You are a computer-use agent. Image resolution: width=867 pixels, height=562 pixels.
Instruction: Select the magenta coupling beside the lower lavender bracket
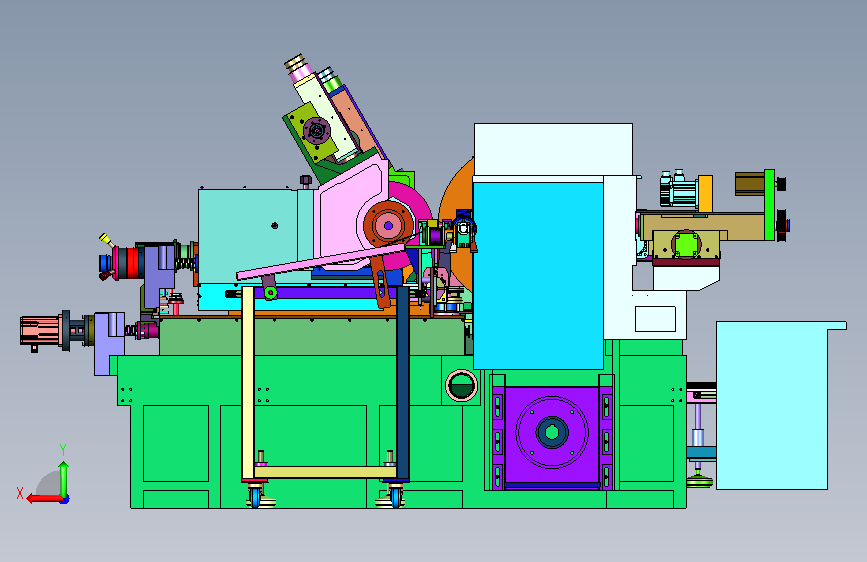pyautogui.click(x=148, y=330)
